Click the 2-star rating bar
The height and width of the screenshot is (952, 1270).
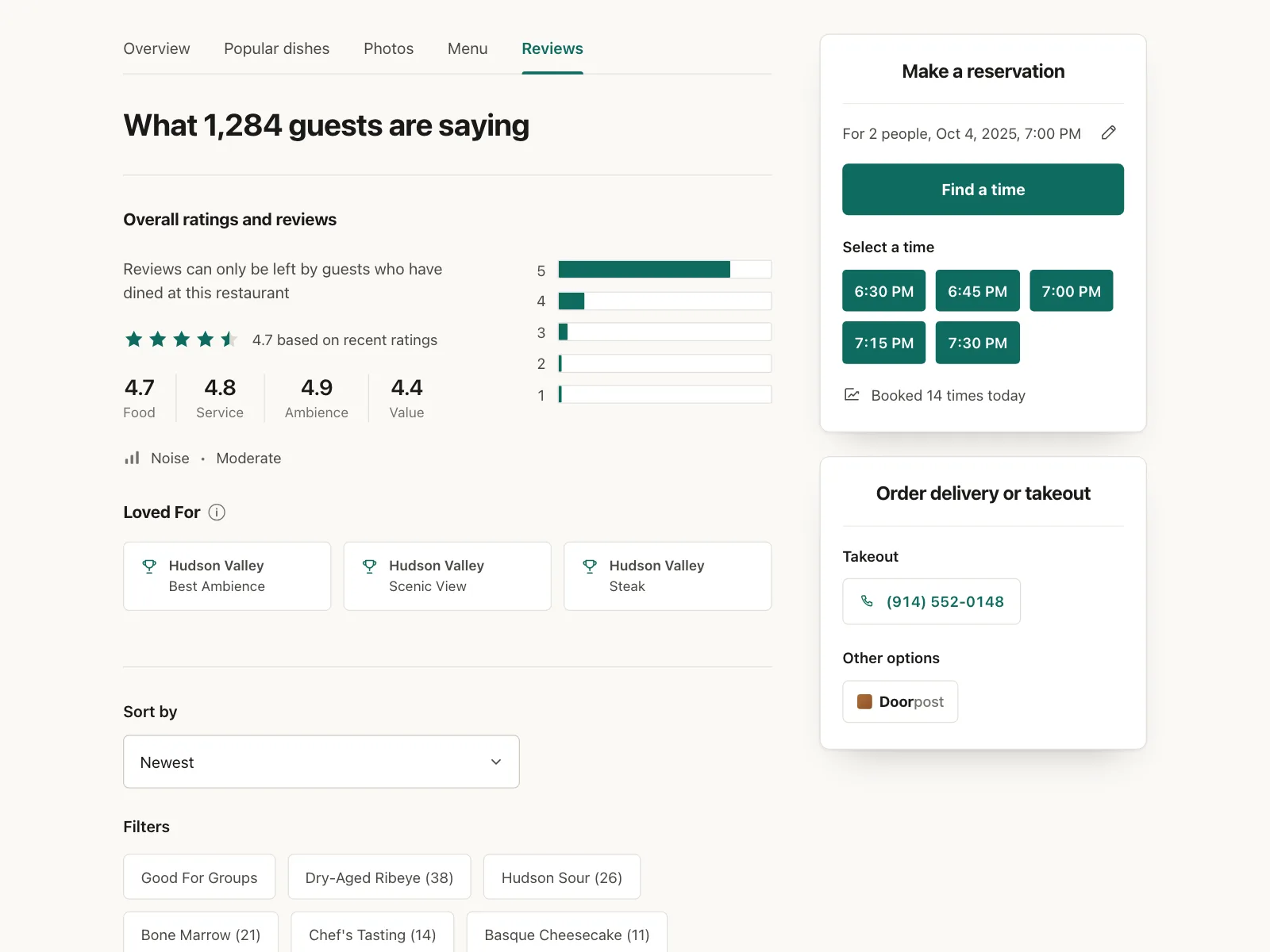tap(664, 363)
